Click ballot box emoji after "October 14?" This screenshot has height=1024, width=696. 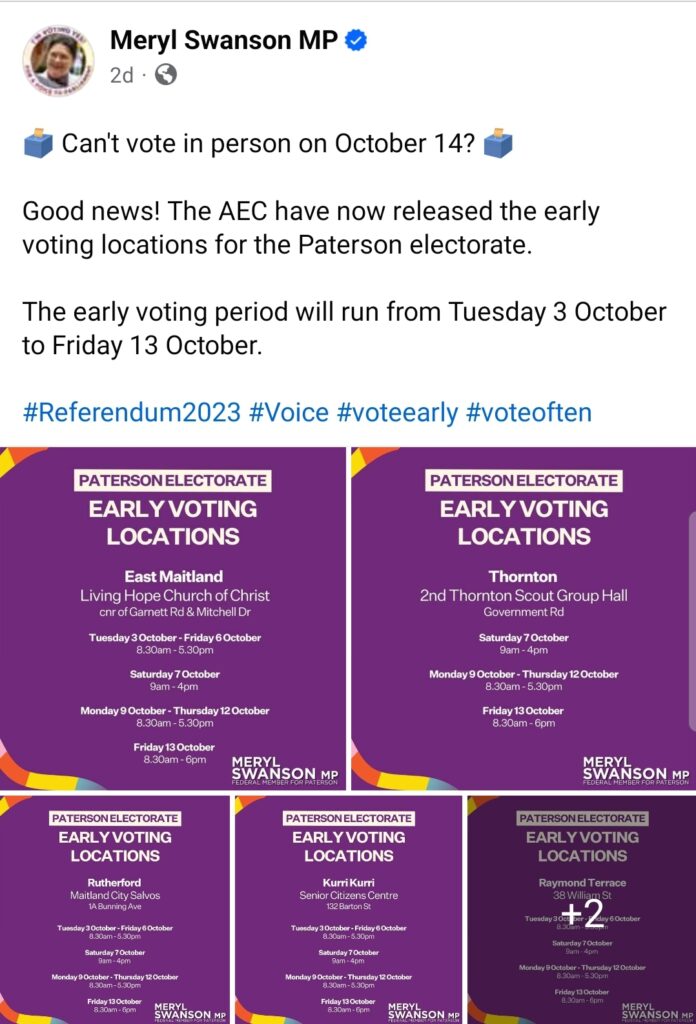[x=497, y=145]
